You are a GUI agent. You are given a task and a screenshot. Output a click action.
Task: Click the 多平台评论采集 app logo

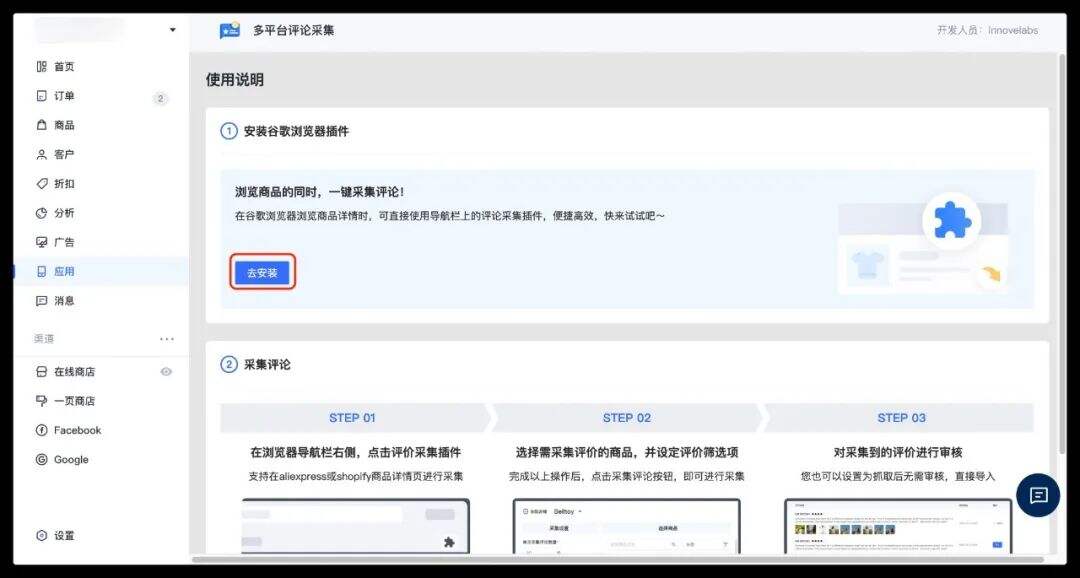click(228, 30)
